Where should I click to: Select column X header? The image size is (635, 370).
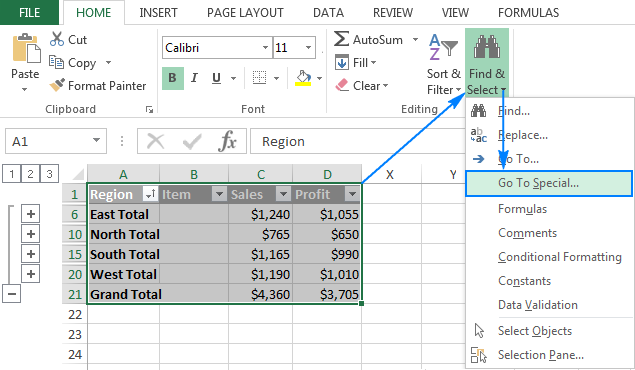tap(391, 174)
